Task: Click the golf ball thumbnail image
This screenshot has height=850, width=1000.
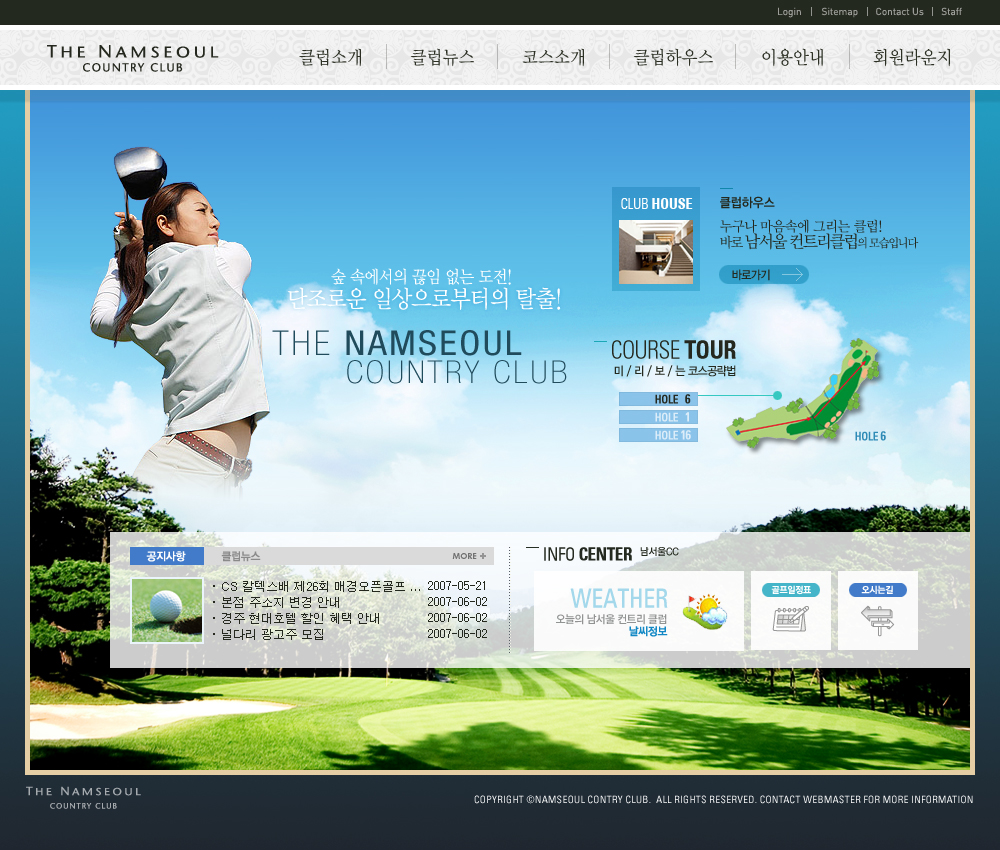Action: 167,610
